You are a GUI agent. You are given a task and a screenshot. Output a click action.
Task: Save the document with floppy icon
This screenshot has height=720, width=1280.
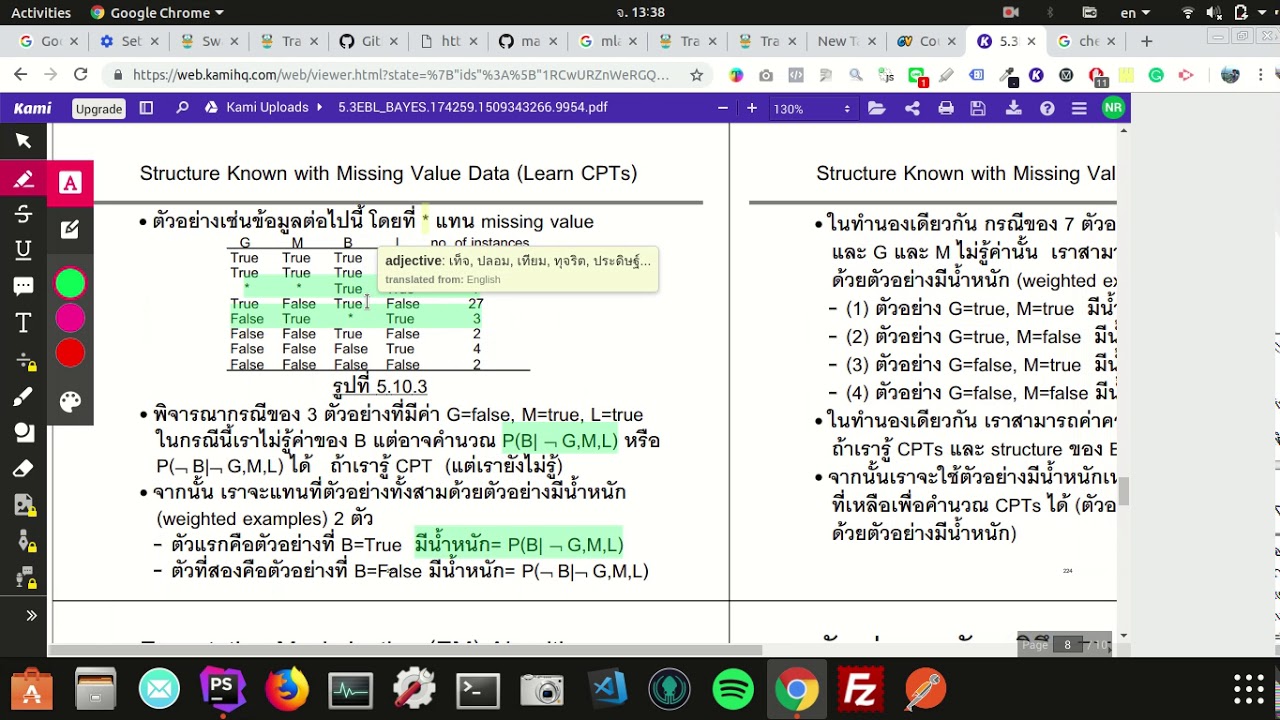click(979, 108)
